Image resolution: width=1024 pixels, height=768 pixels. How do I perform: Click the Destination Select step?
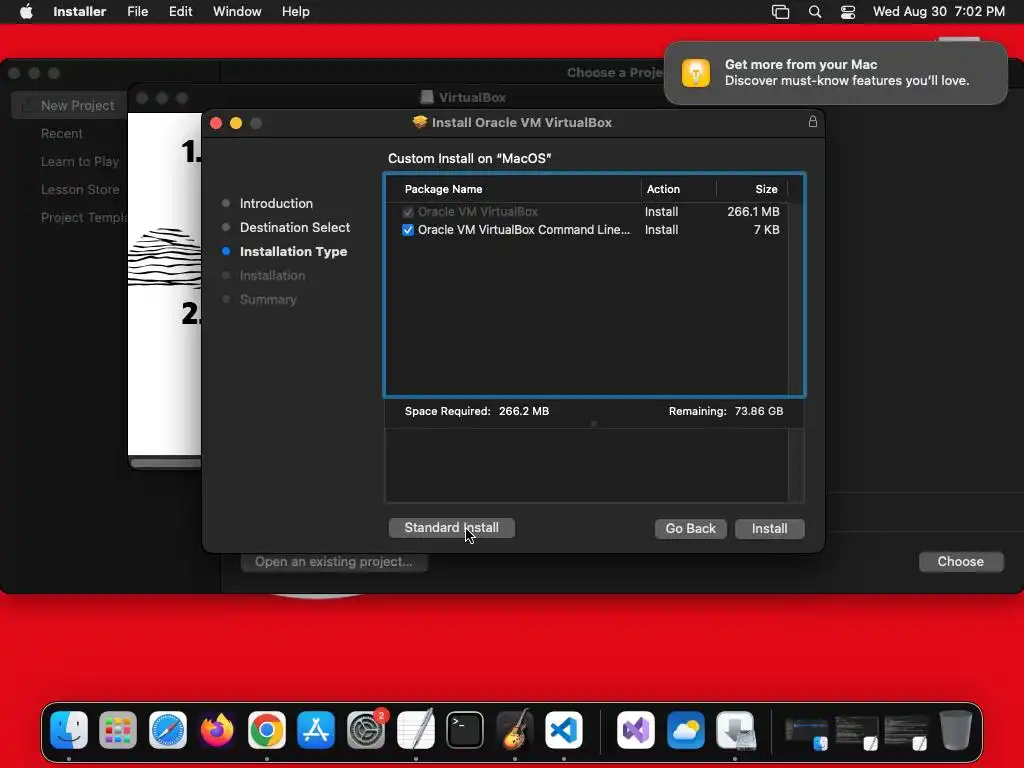[295, 227]
